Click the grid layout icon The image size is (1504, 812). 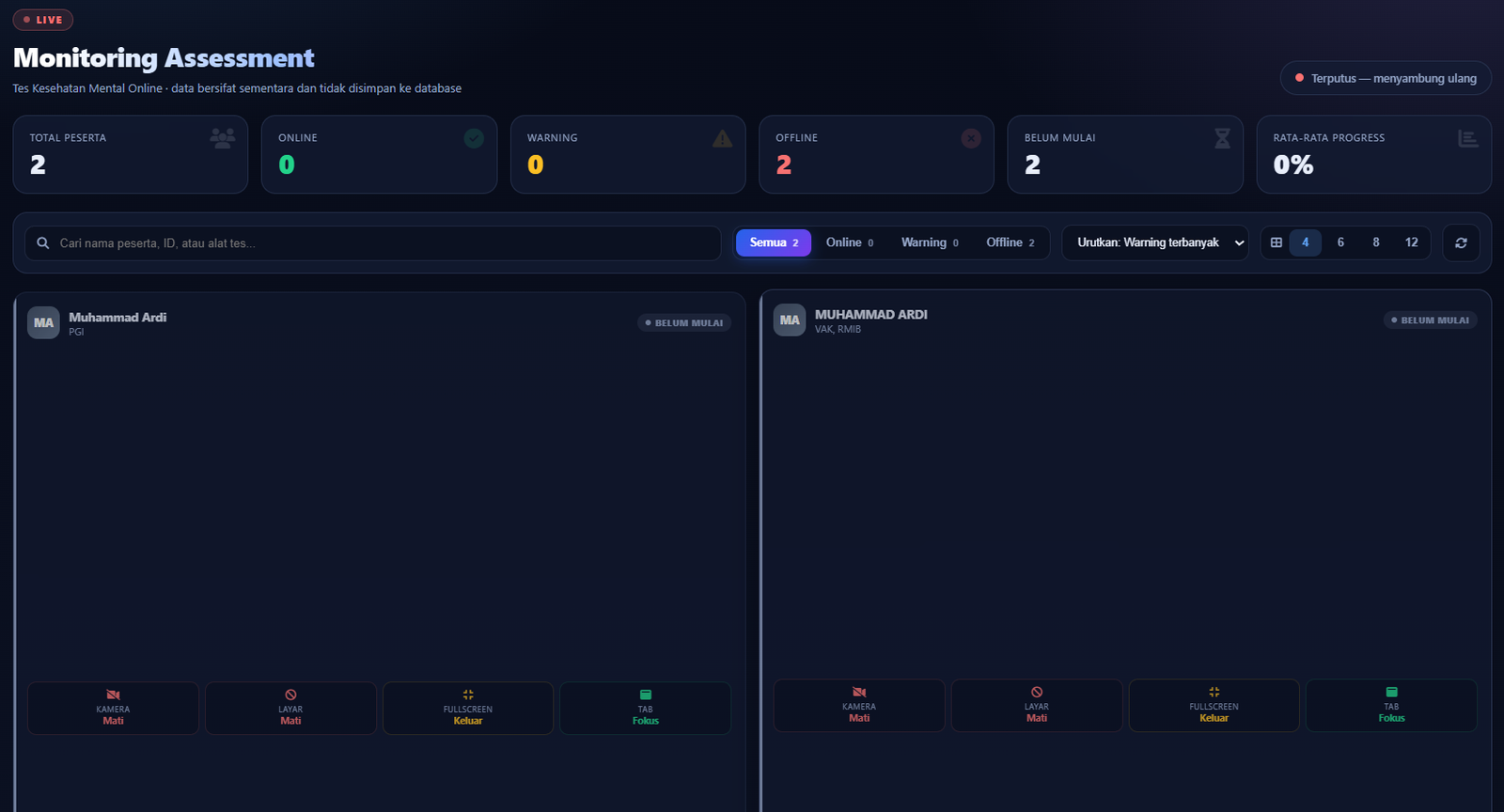[1277, 242]
